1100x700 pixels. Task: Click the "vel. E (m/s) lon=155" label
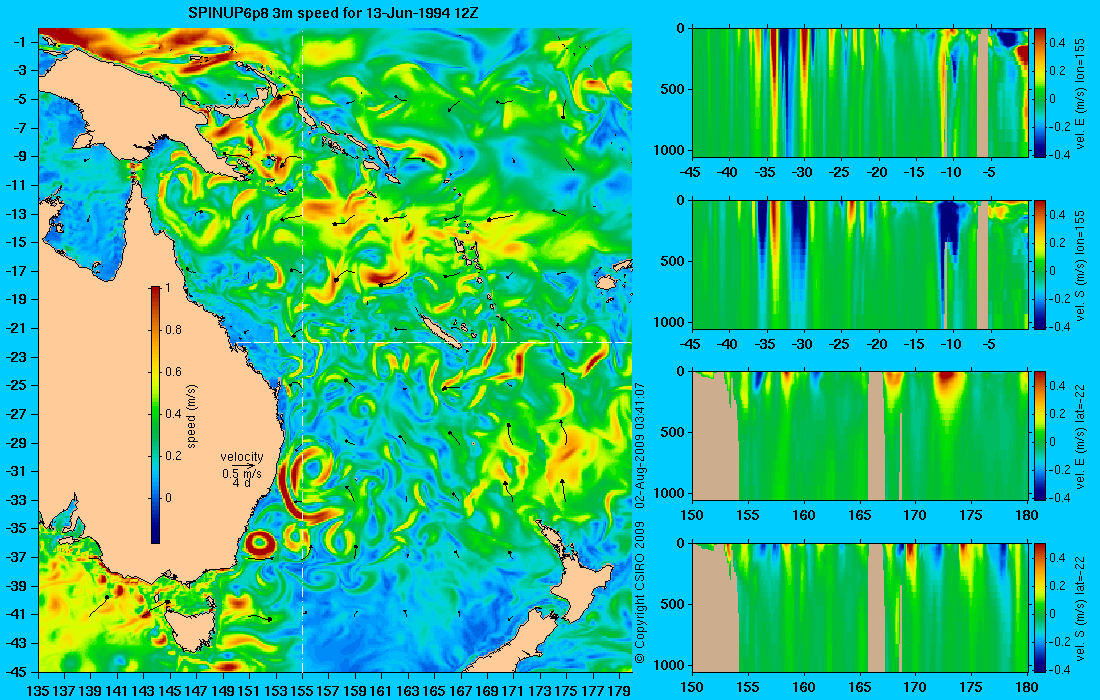tap(1081, 93)
